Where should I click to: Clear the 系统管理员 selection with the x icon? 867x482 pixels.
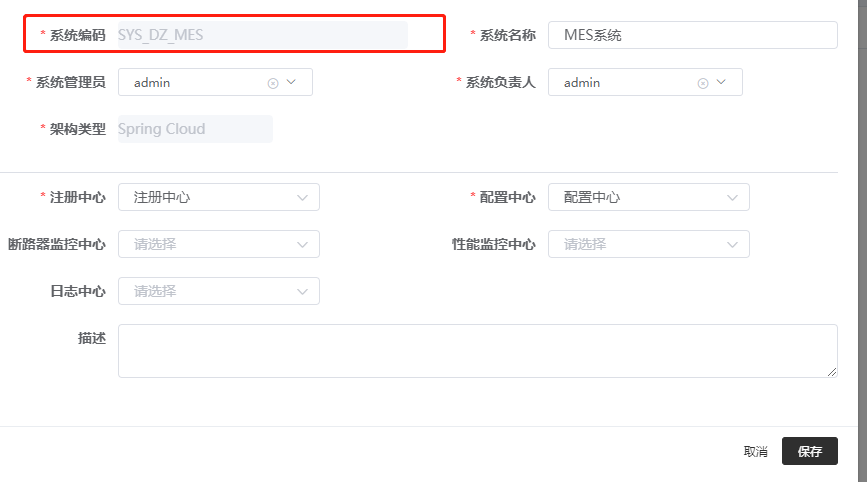tap(273, 83)
